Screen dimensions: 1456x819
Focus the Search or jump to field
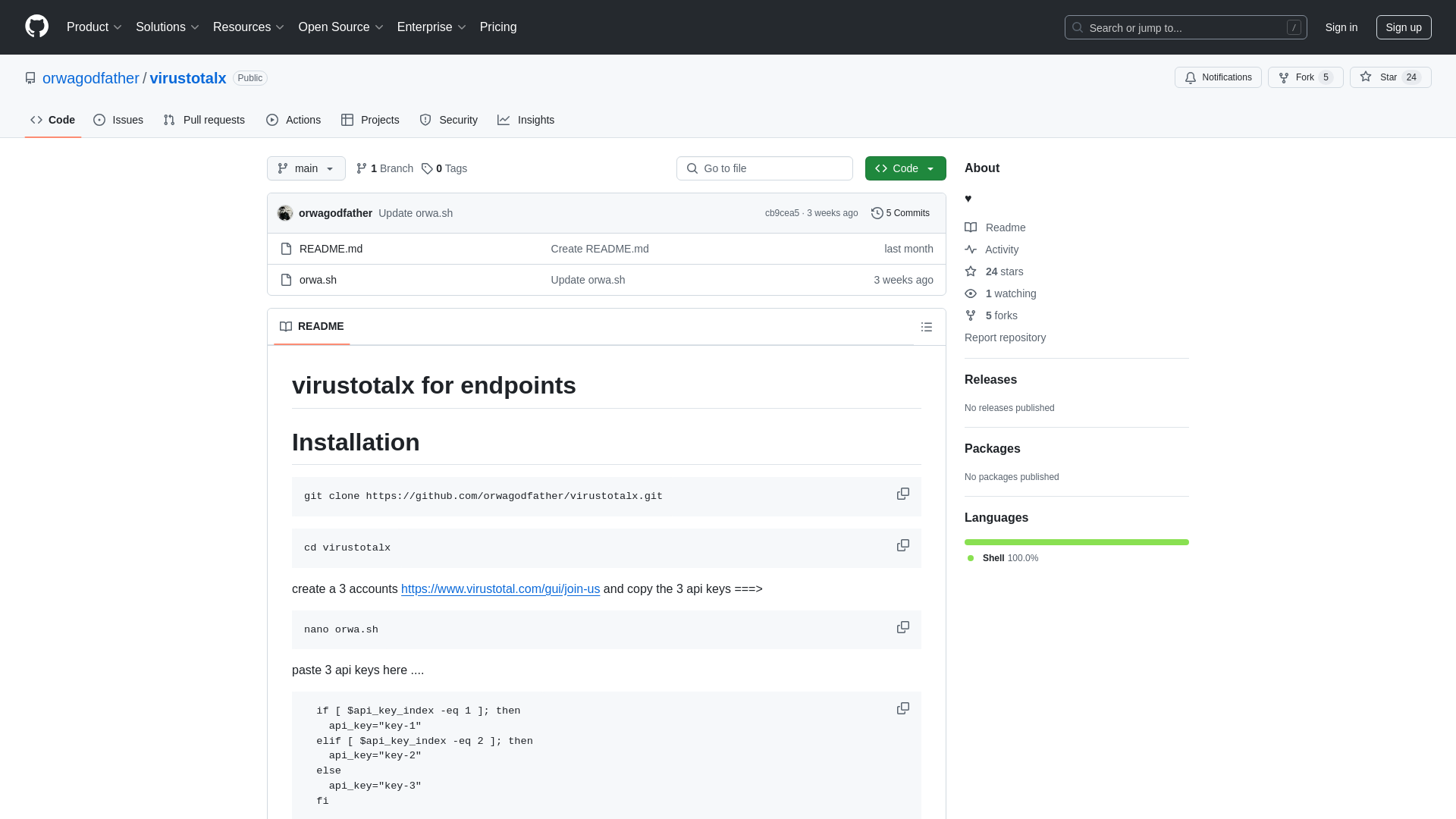(1185, 27)
